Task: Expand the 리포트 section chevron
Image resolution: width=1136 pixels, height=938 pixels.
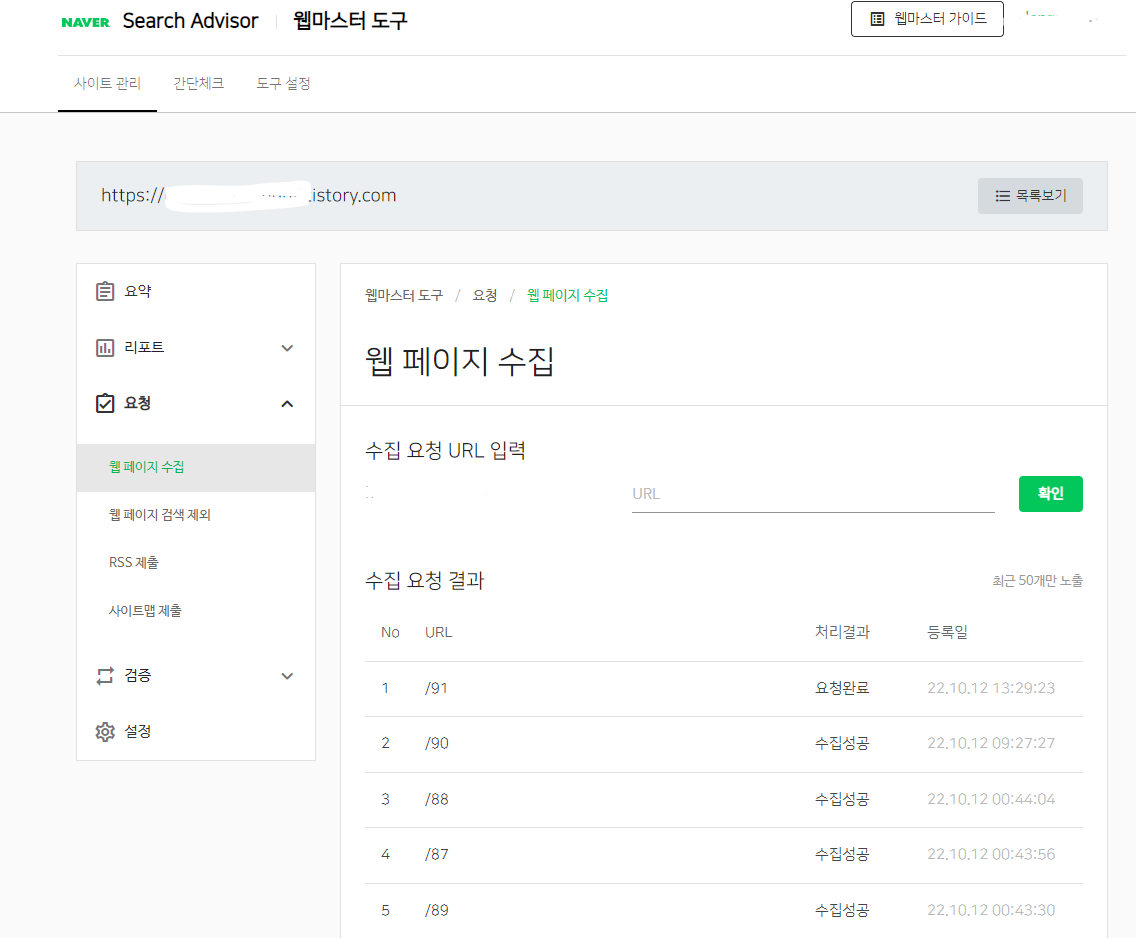Action: pyautogui.click(x=288, y=347)
